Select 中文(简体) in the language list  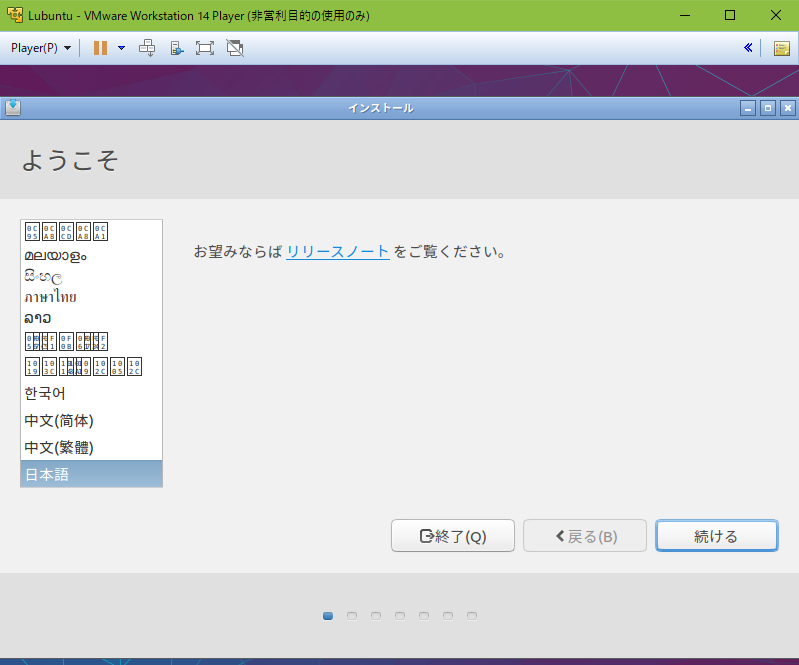pyautogui.click(x=92, y=420)
